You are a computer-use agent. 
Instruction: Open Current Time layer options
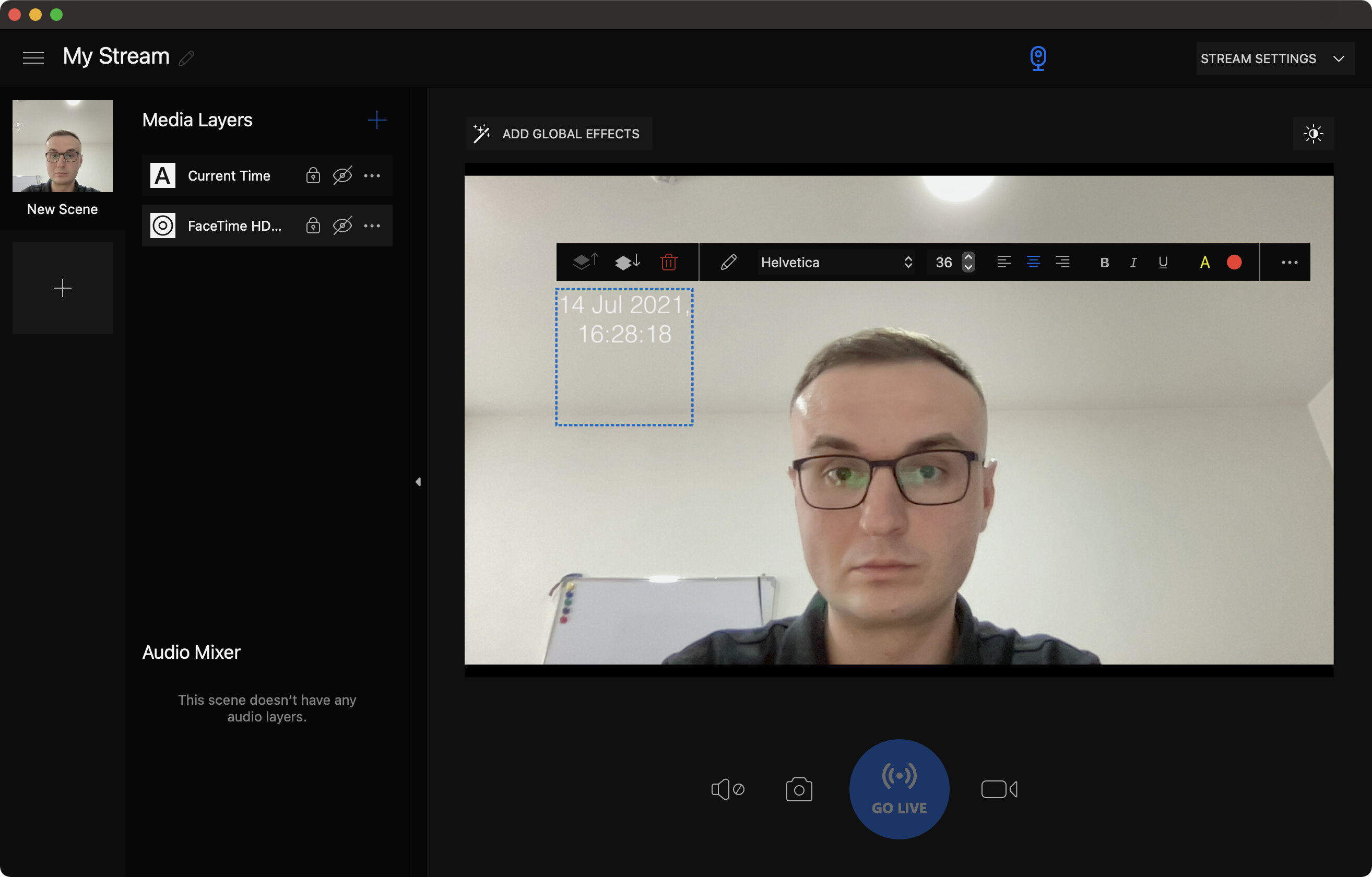372,175
